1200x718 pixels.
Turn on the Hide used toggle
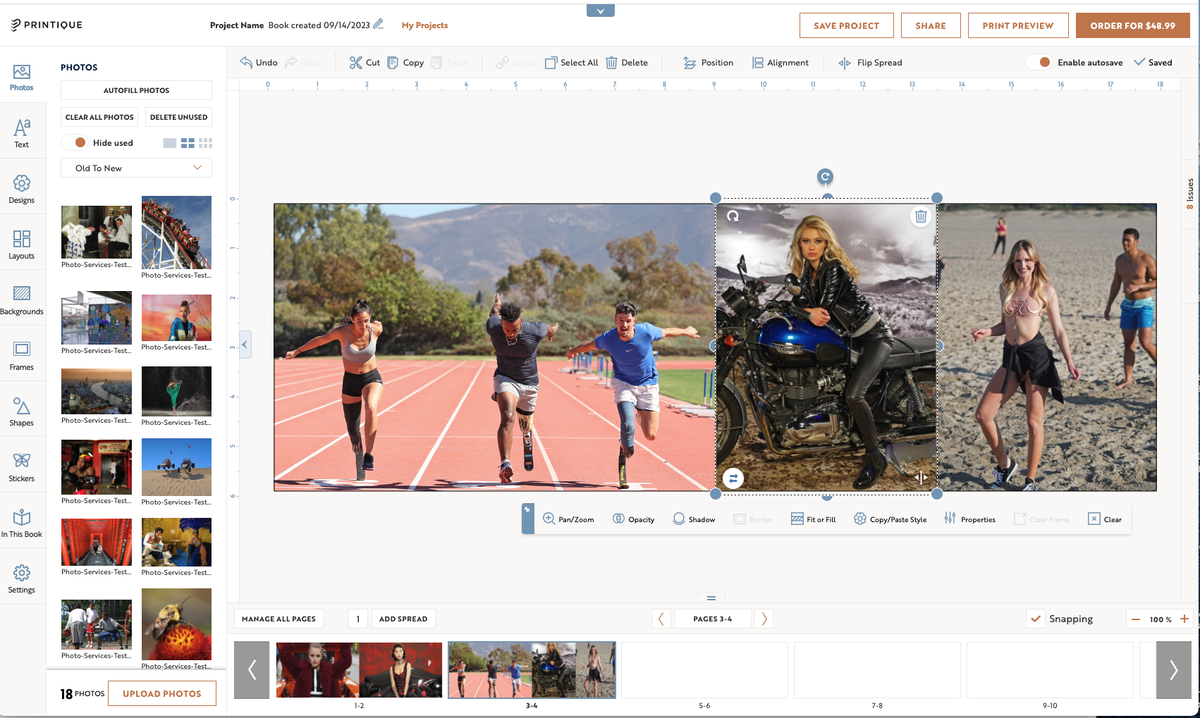point(82,142)
